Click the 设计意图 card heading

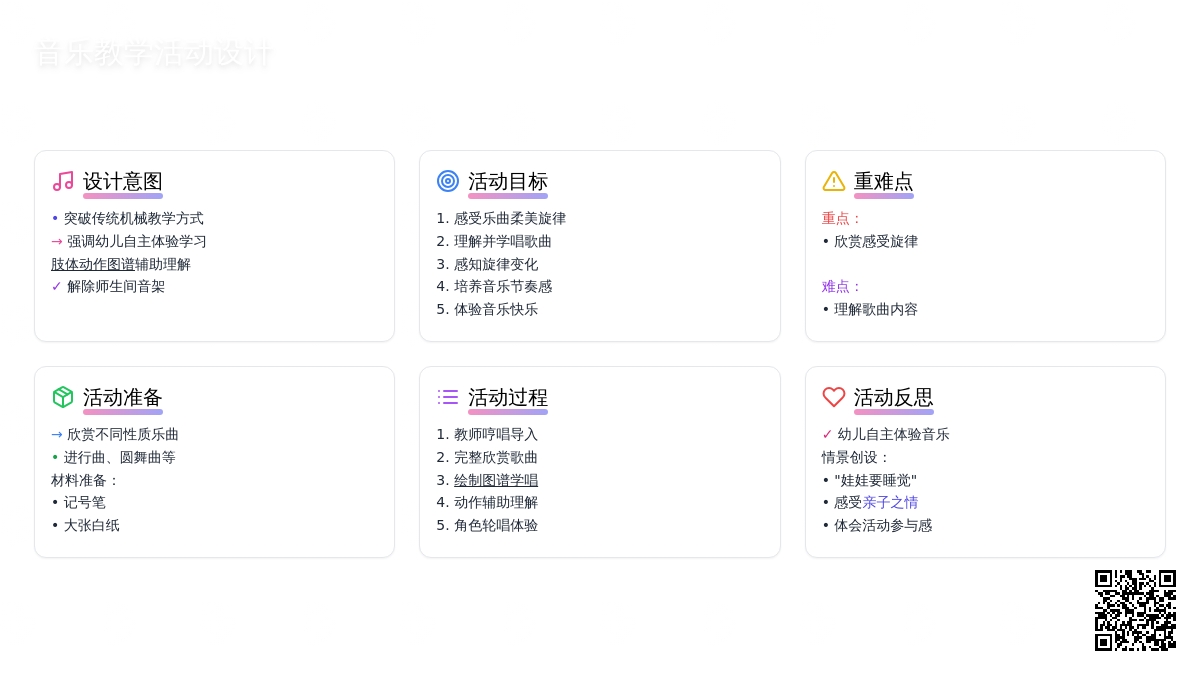click(x=123, y=182)
